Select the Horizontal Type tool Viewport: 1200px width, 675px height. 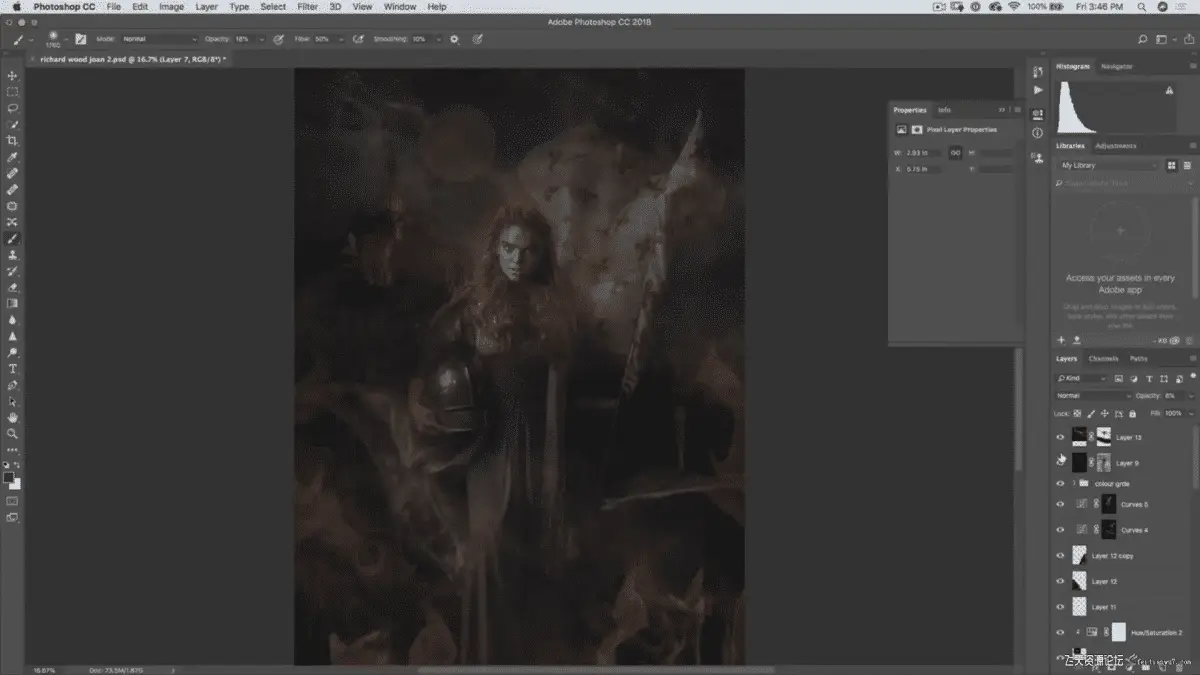(13, 369)
